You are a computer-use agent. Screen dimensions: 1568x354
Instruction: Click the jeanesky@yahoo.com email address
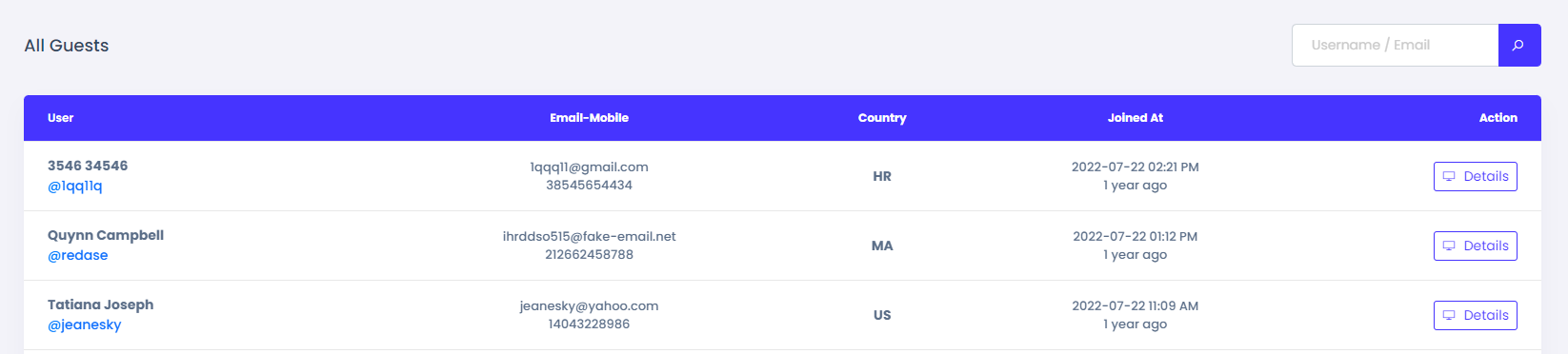[589, 305]
